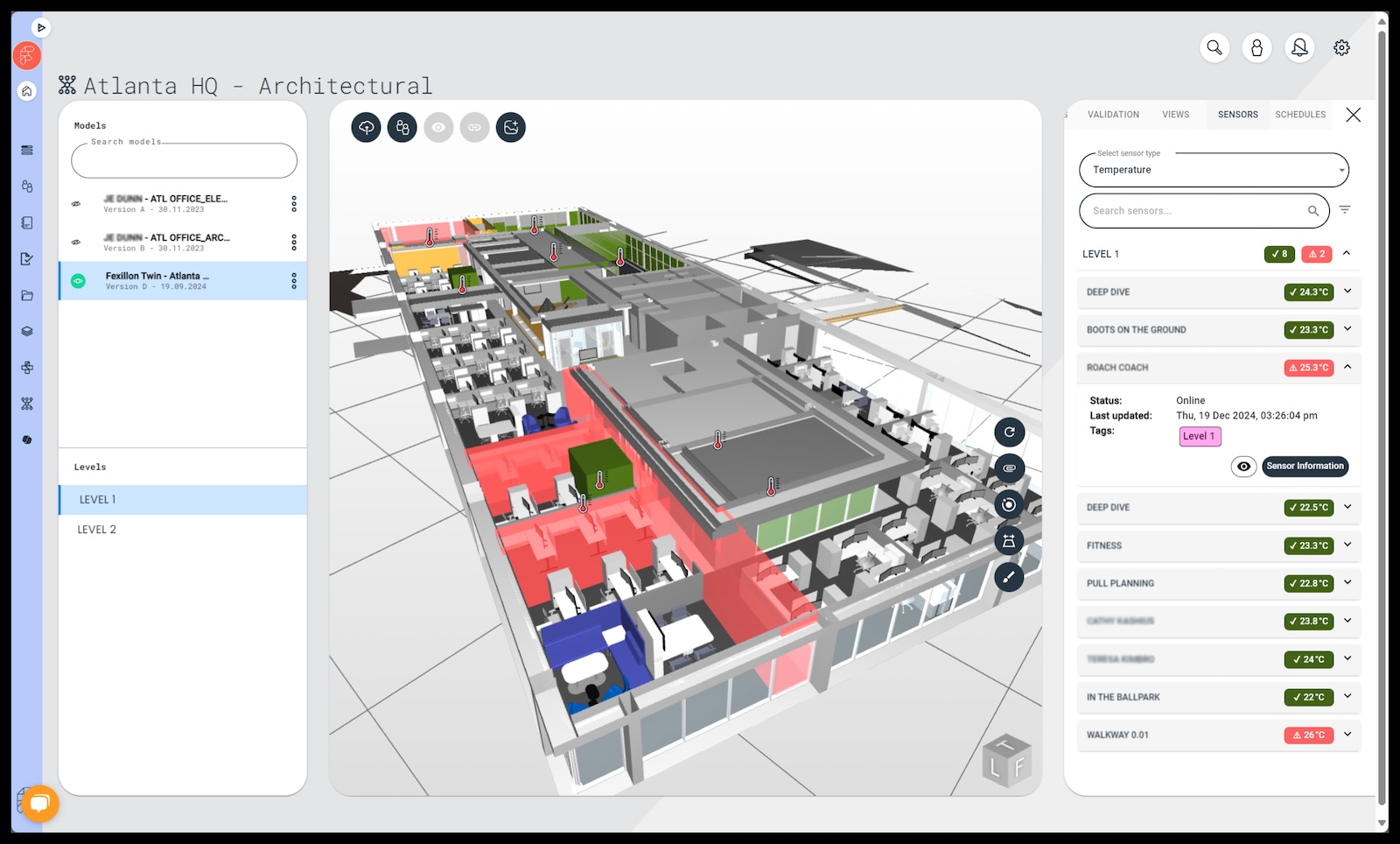Select LEVEL 2 in Levels list
The height and width of the screenshot is (844, 1400).
[97, 530]
